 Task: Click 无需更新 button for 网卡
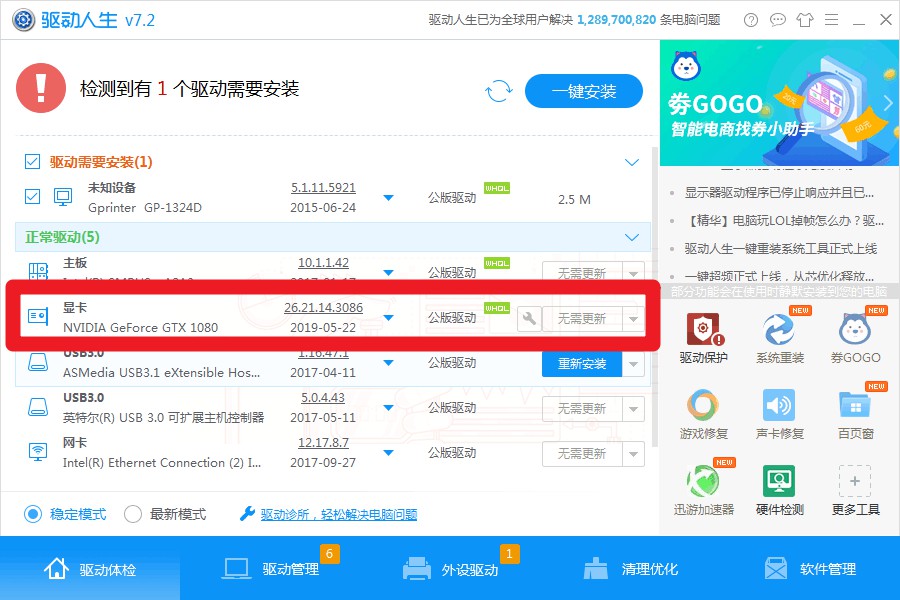coord(582,454)
